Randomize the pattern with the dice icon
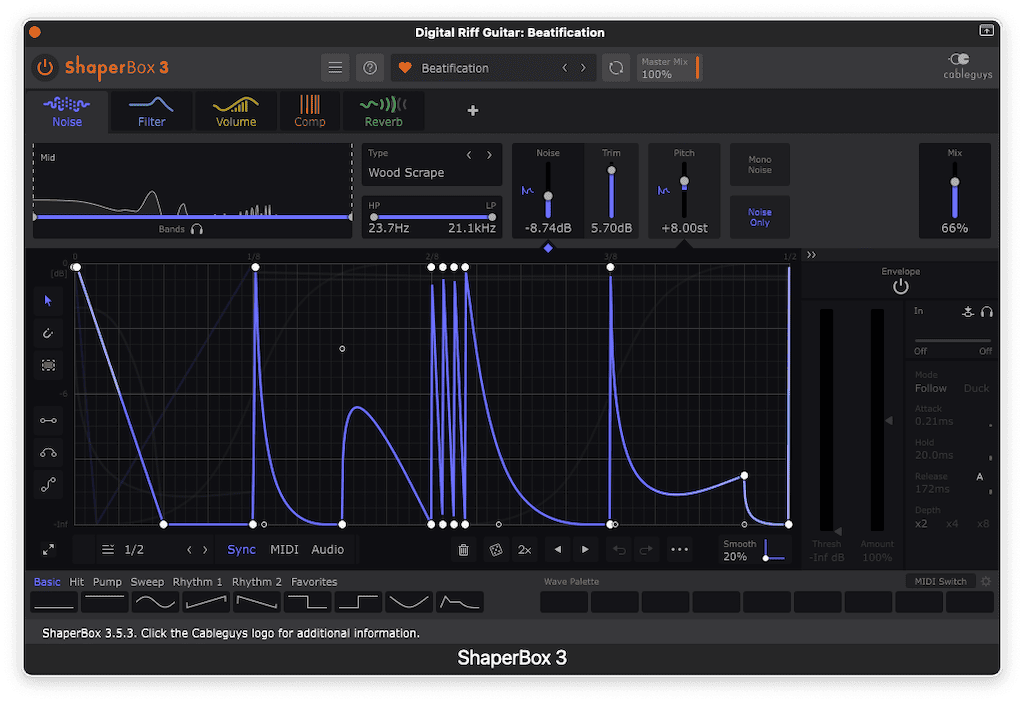 pos(496,549)
